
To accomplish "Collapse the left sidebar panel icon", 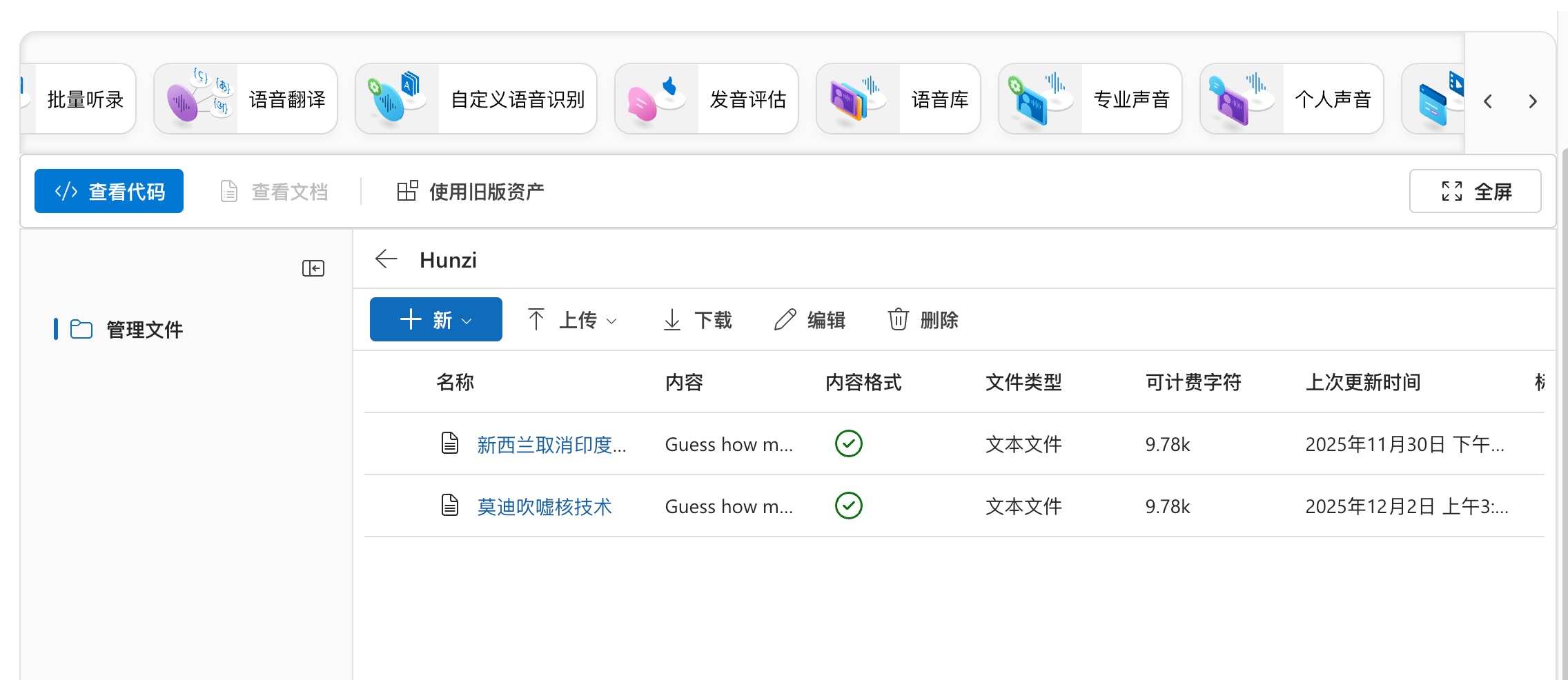I will coord(313,268).
